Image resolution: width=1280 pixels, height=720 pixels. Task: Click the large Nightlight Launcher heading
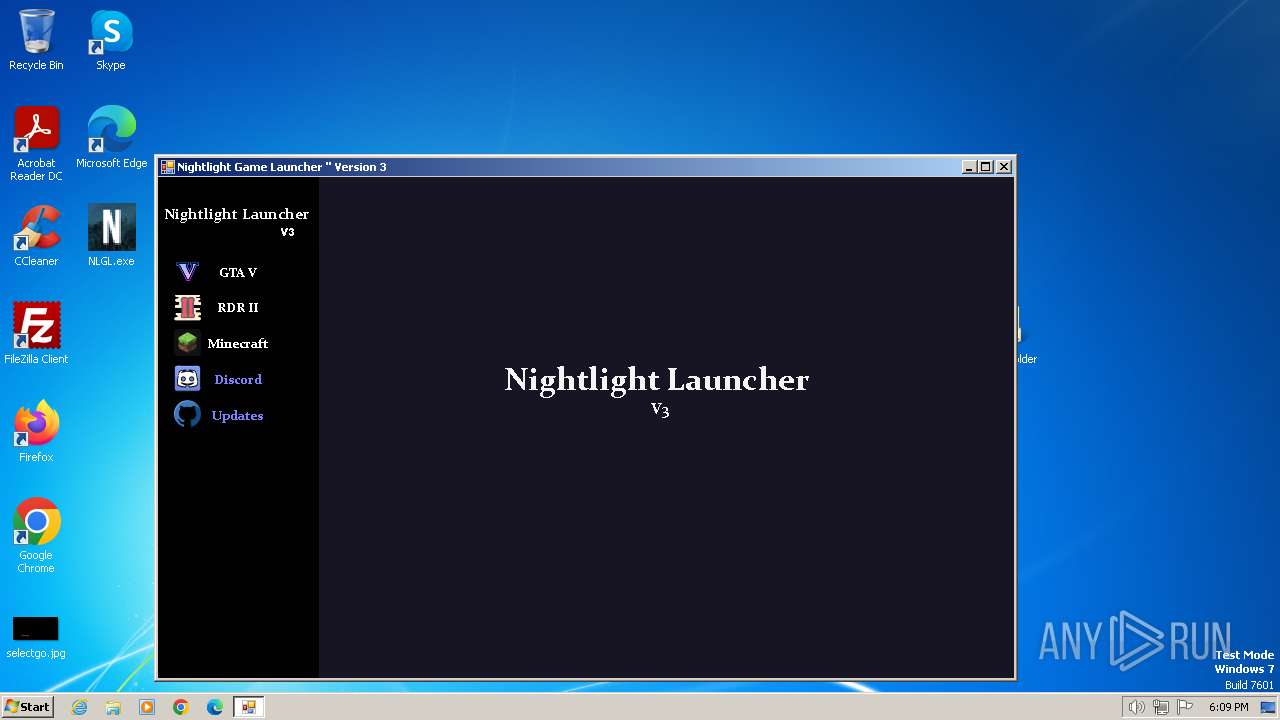[x=656, y=379]
